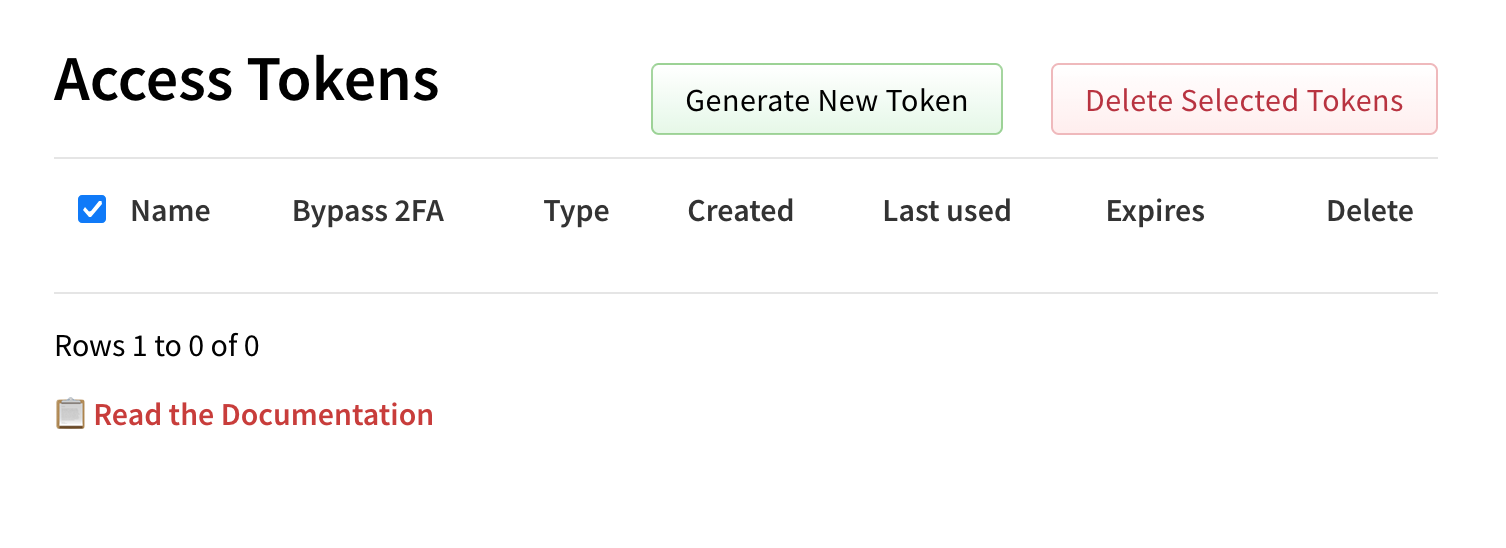Viewport: 1506px width, 548px height.
Task: Sort tokens by Last used
Action: click(x=946, y=211)
